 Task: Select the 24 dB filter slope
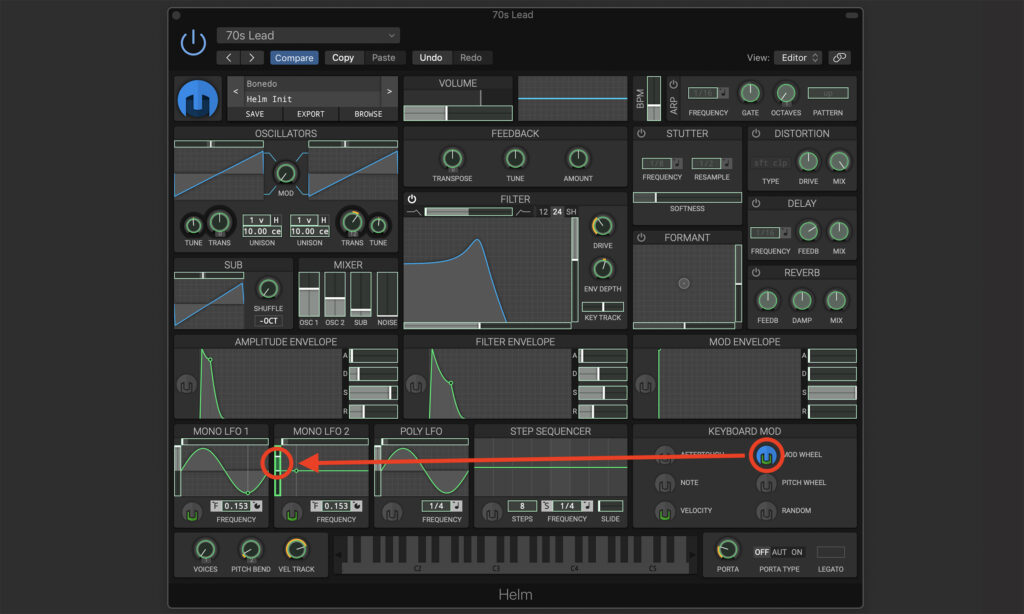point(557,212)
